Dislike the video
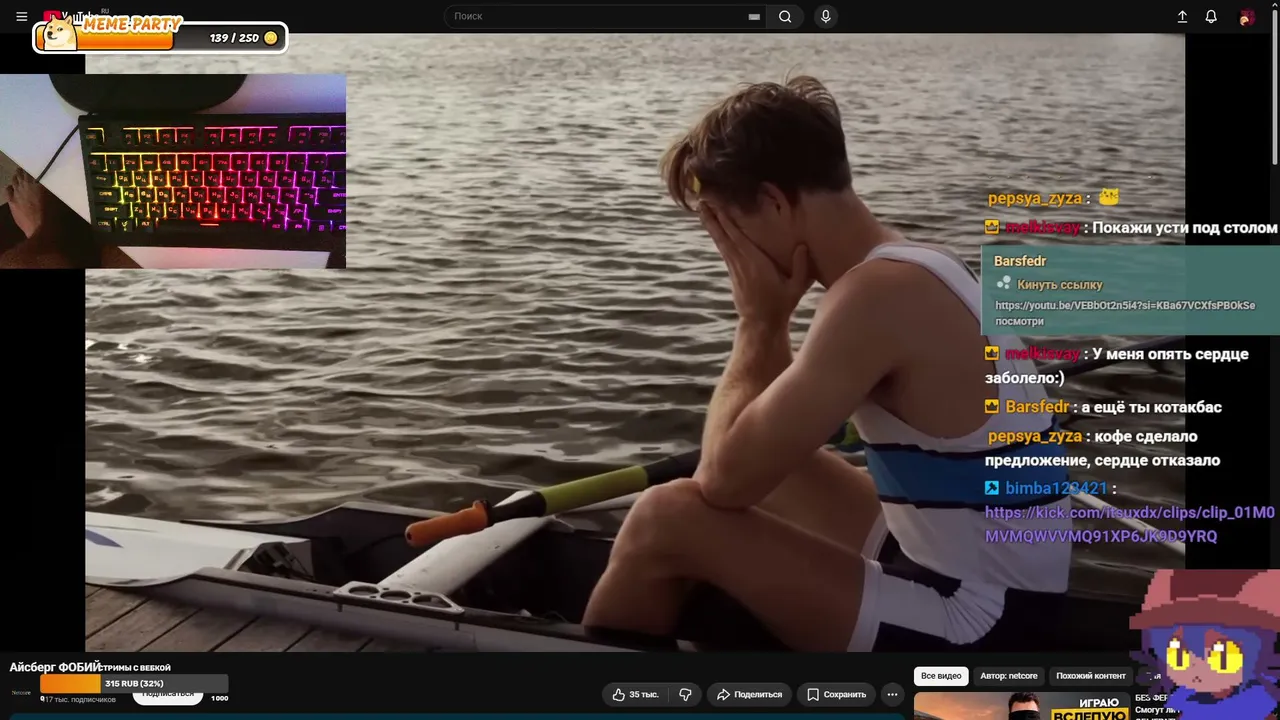1280x720 pixels. click(x=685, y=694)
